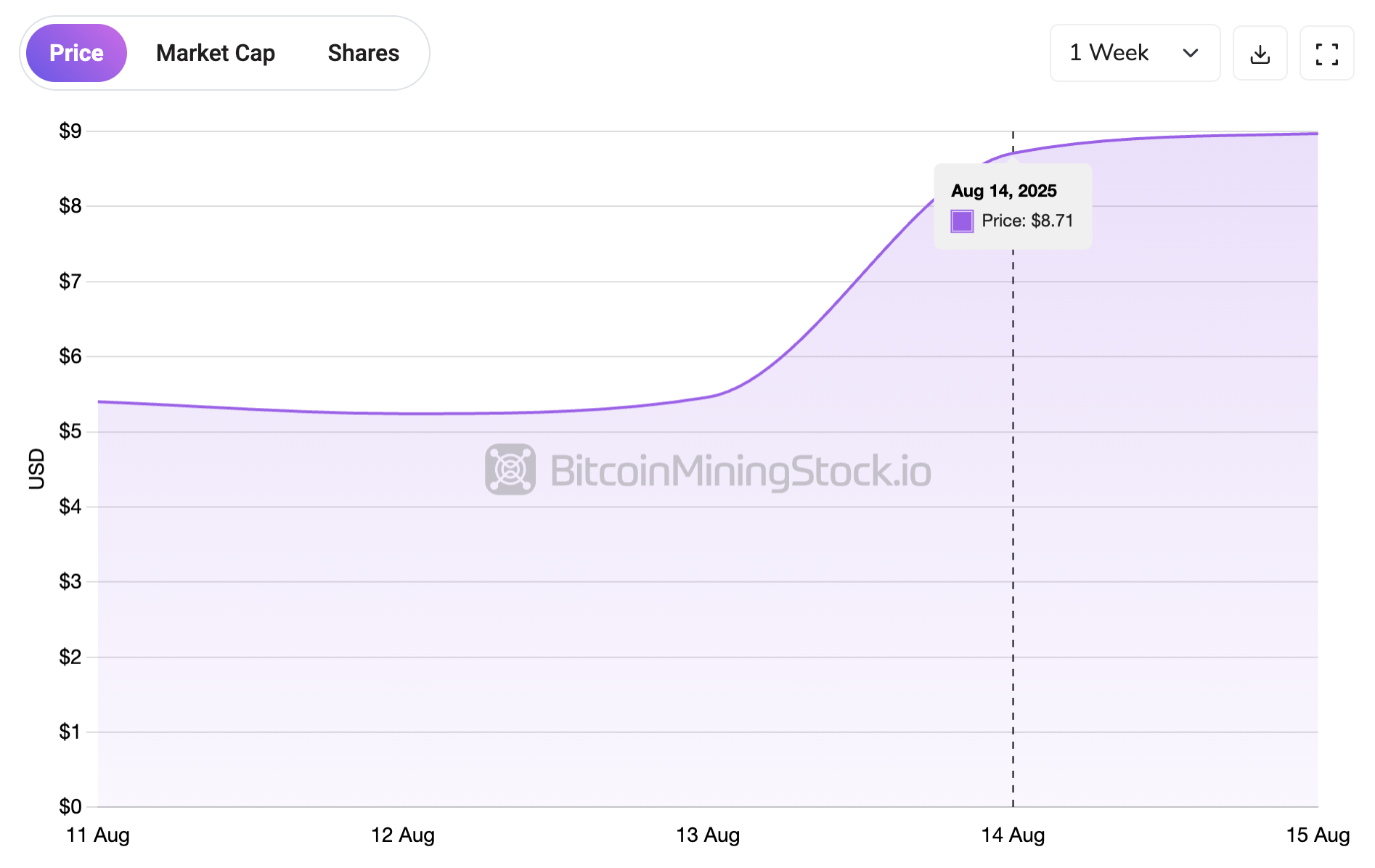Click the 11 Aug x-axis label
The width and height of the screenshot is (1375, 868).
pos(98,835)
